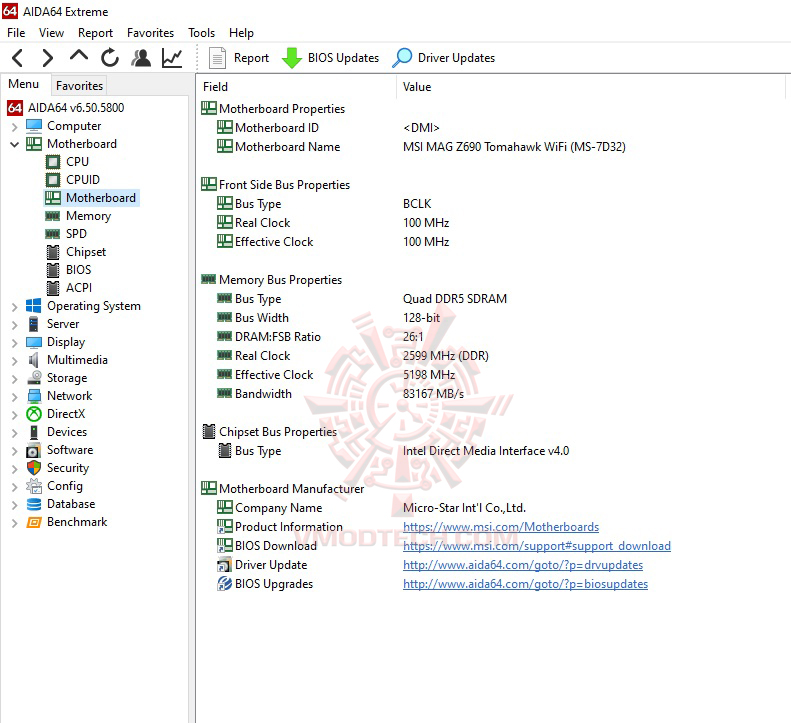The image size is (791, 723).
Task: Open Report from the toolbar
Action: [239, 58]
